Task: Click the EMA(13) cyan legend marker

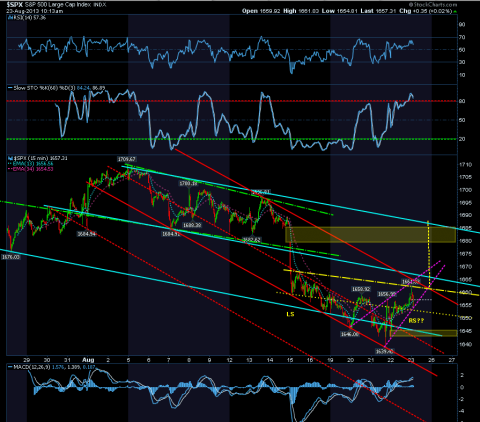Action: [x=10, y=164]
